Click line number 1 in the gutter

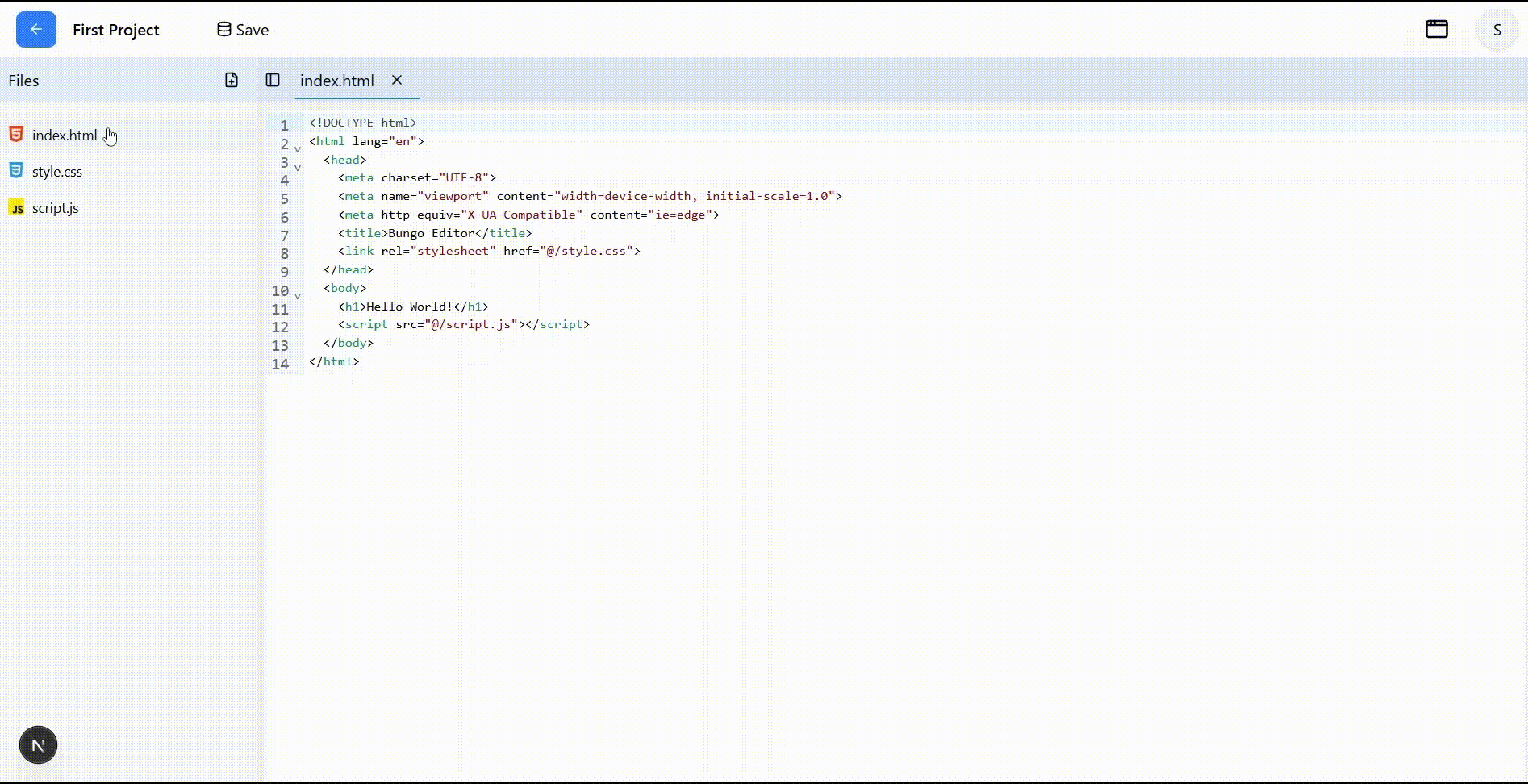284,125
